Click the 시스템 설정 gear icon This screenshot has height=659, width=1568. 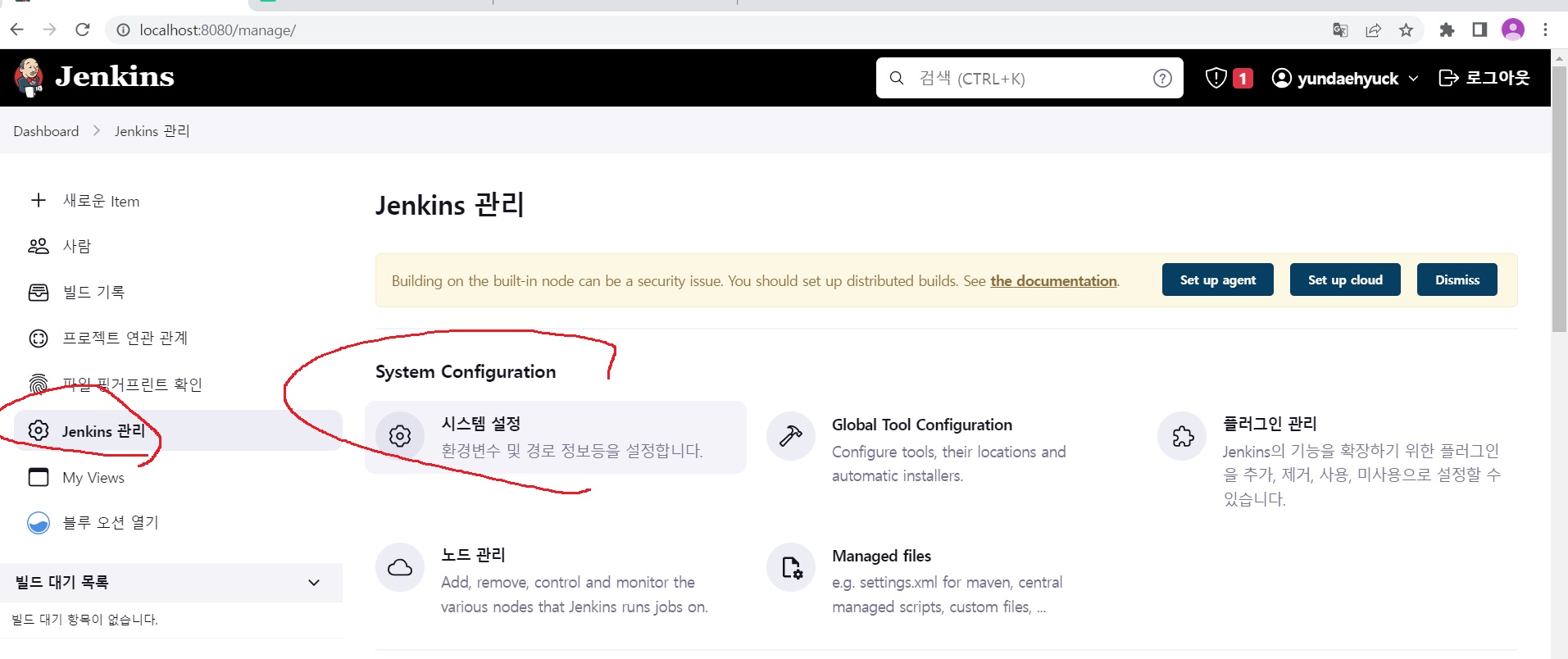pos(400,436)
